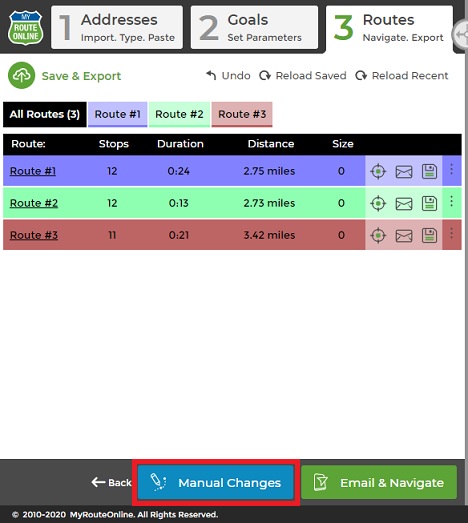Select the Route #2 filter tab
468x523 pixels.
(179, 114)
